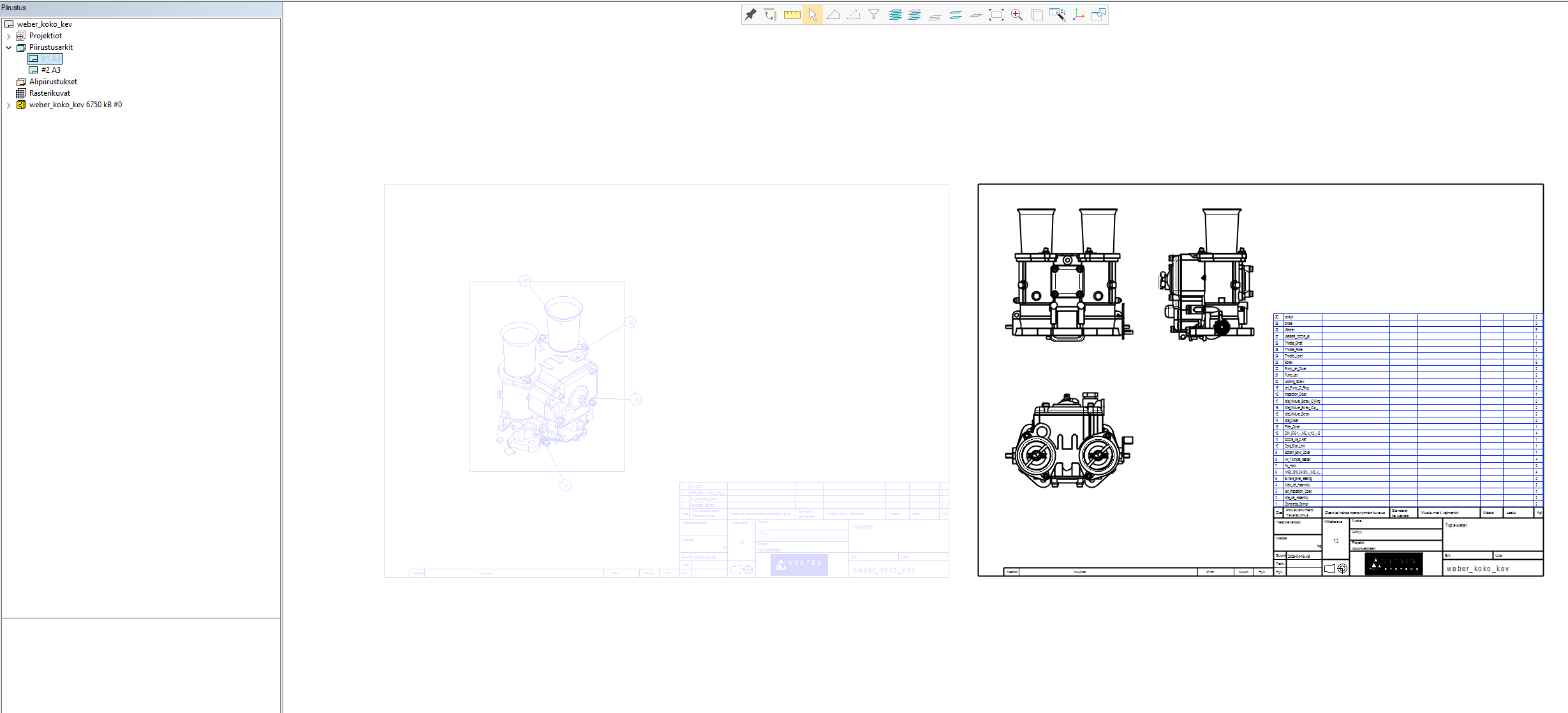Select the #1 A3 drawing sheet
Viewport: 1568px width, 713px height.
[x=50, y=59]
